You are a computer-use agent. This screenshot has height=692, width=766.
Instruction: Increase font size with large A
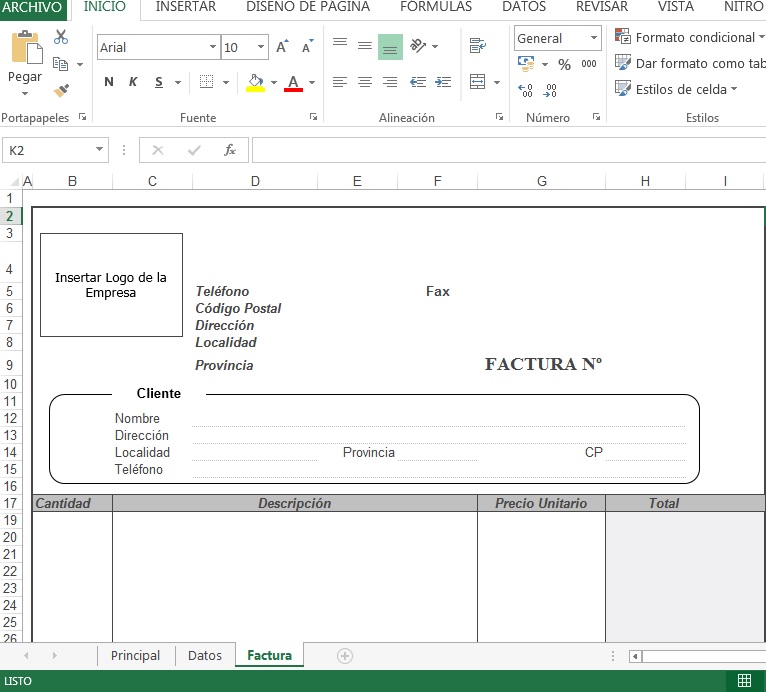coord(282,47)
